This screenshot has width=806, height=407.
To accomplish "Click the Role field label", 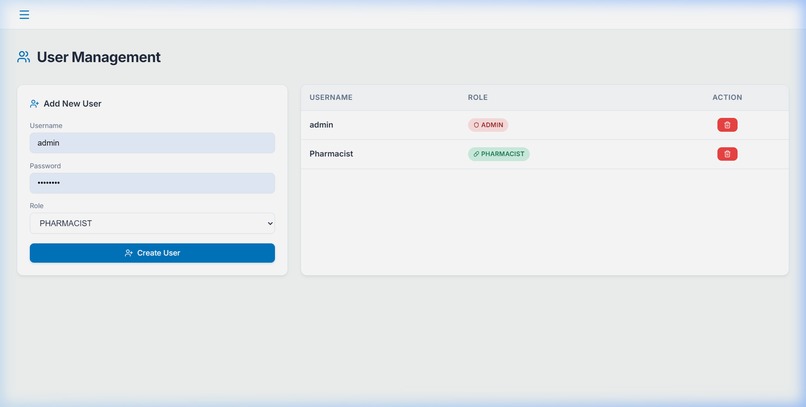I will (36, 206).
